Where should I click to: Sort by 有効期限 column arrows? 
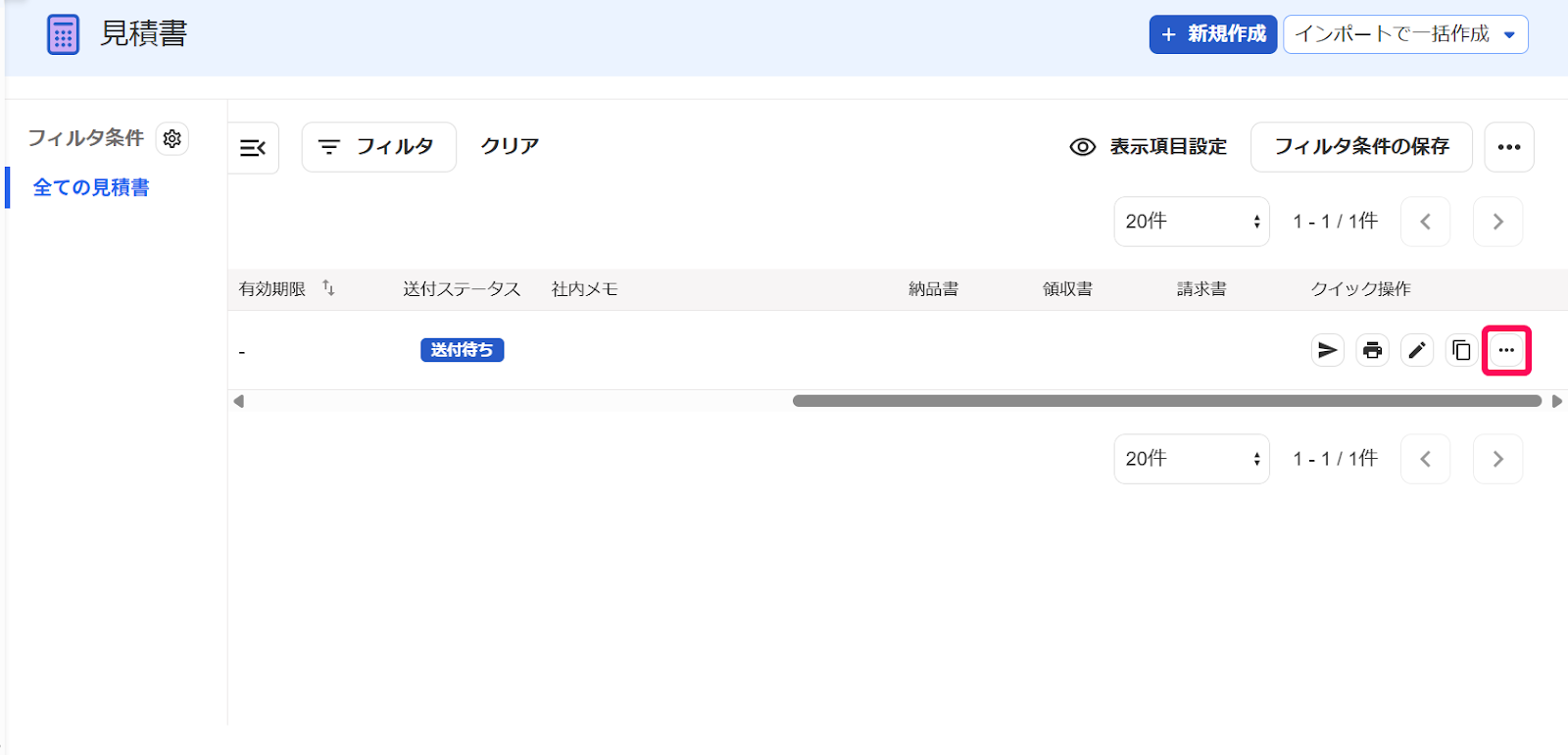[328, 288]
